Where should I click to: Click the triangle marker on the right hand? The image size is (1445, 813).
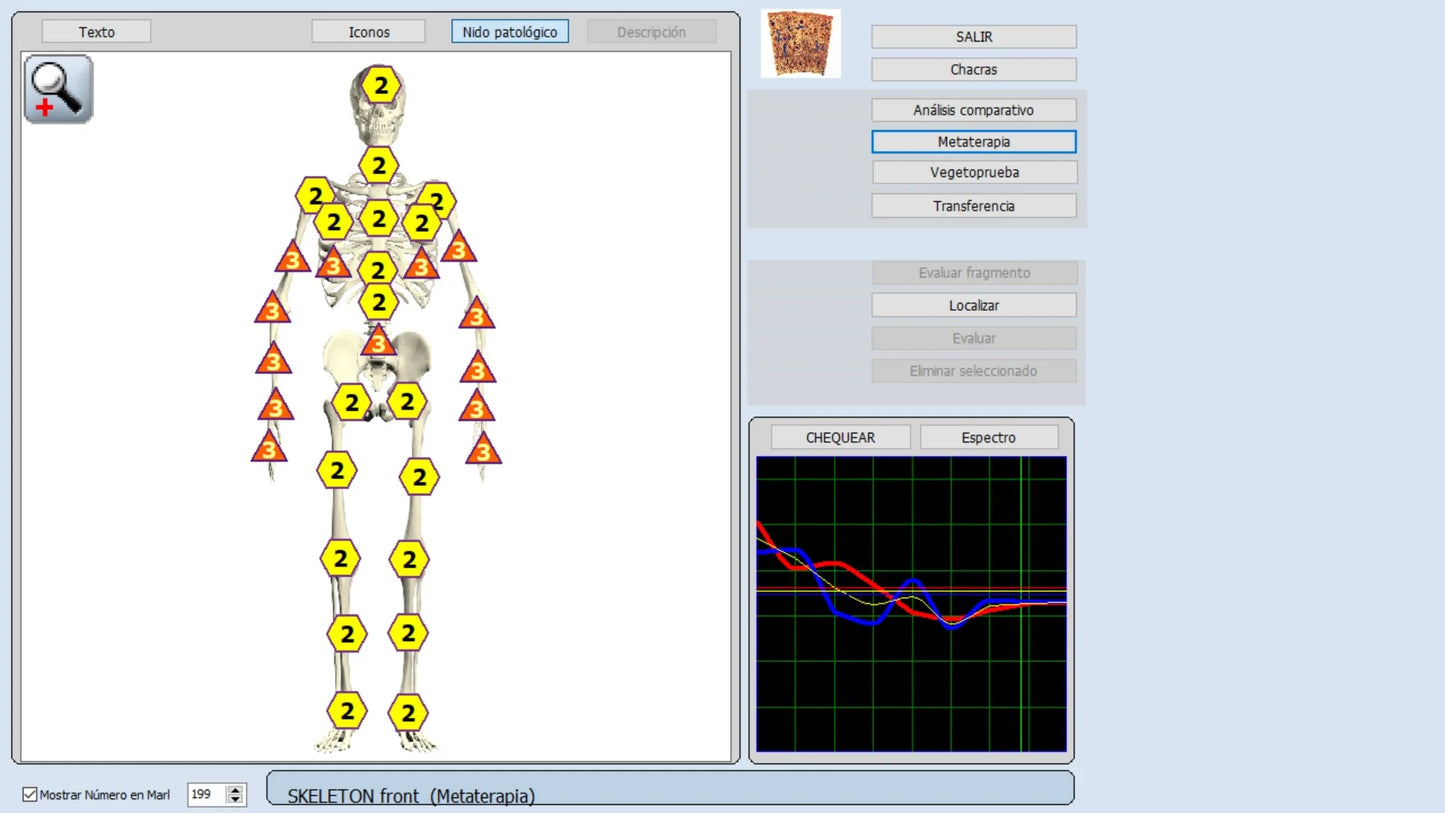click(x=483, y=450)
